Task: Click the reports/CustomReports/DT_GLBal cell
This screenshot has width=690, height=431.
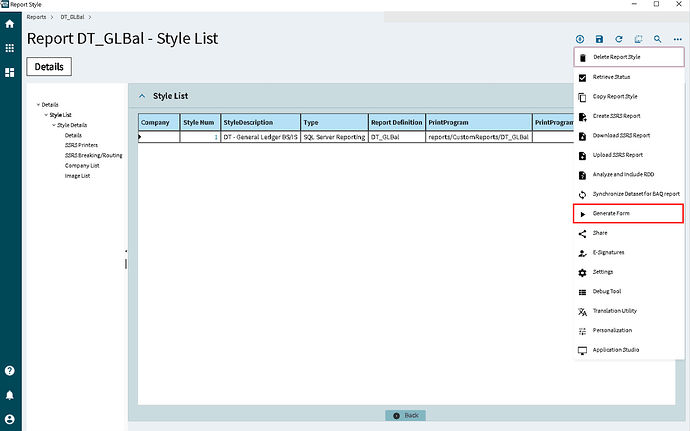Action: coord(478,137)
